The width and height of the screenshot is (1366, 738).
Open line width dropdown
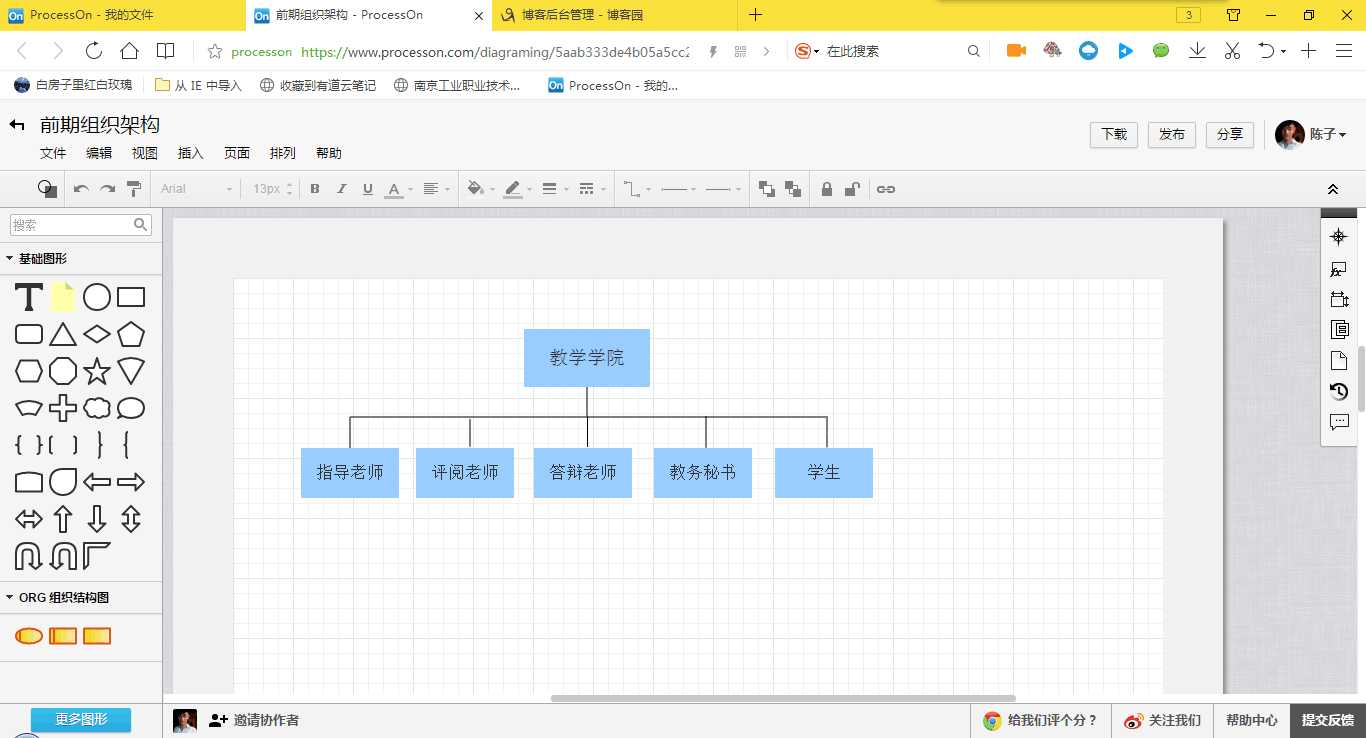pos(554,189)
